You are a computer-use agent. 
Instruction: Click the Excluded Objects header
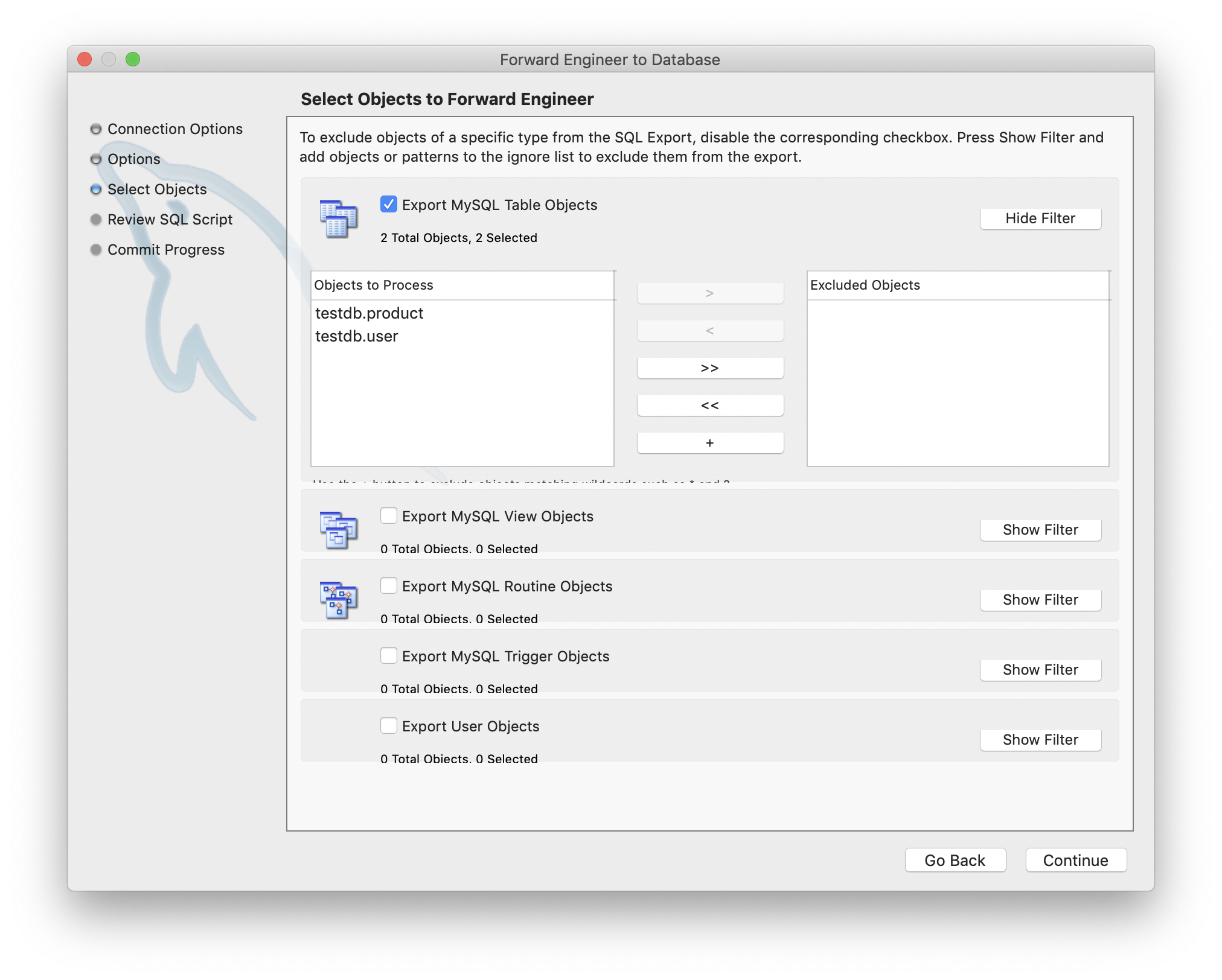pos(958,285)
